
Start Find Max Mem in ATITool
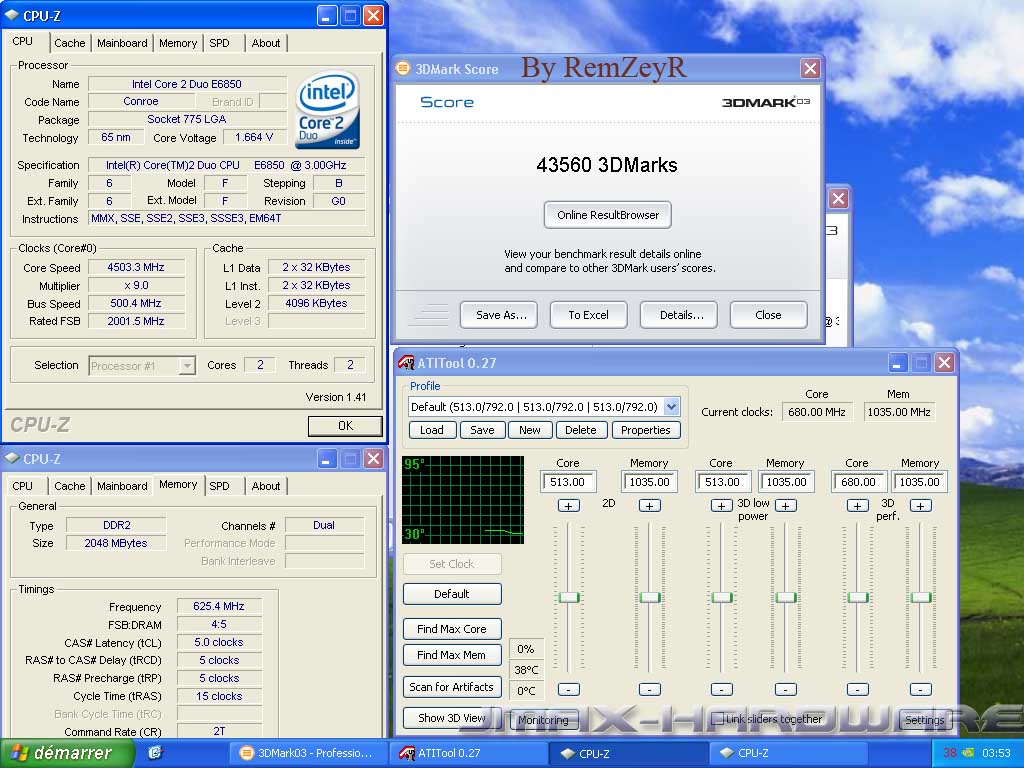pyautogui.click(x=452, y=655)
